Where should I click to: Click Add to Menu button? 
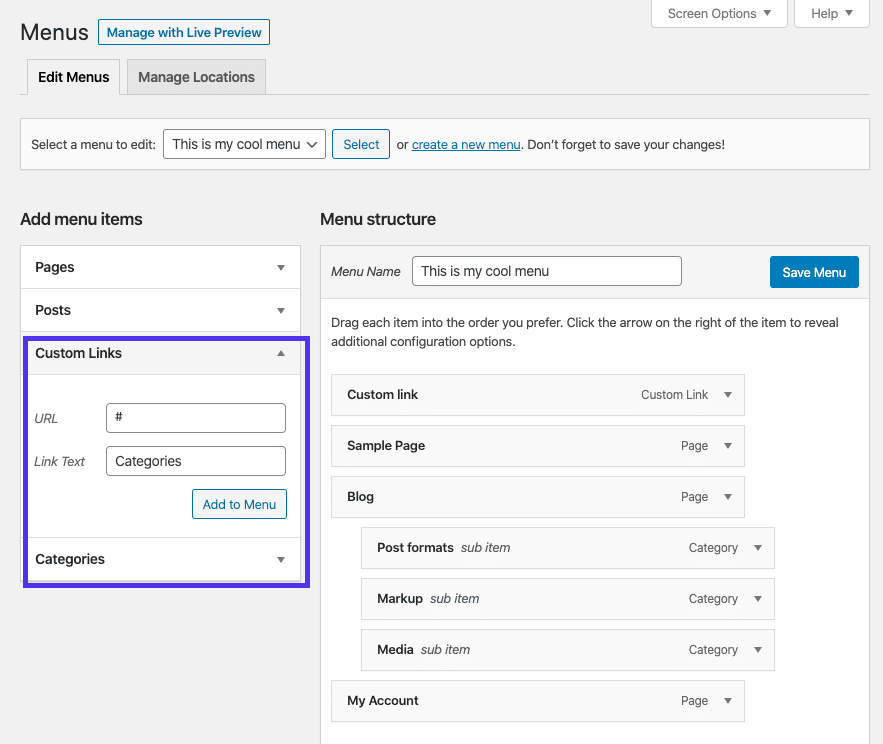click(x=239, y=504)
